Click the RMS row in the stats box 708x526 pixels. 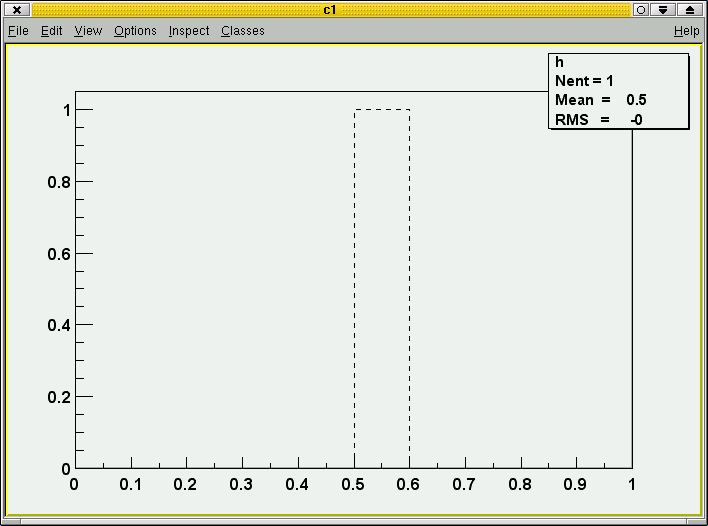[598, 120]
